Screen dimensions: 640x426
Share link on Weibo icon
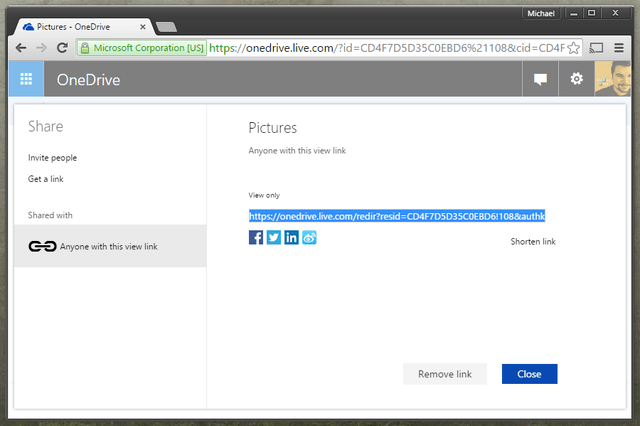[309, 237]
